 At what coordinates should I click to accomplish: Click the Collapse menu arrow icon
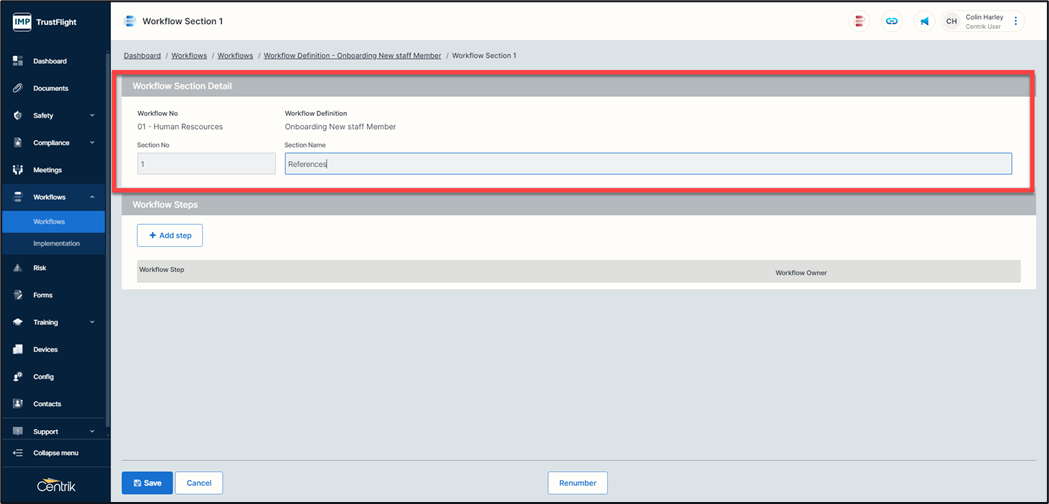pos(18,453)
